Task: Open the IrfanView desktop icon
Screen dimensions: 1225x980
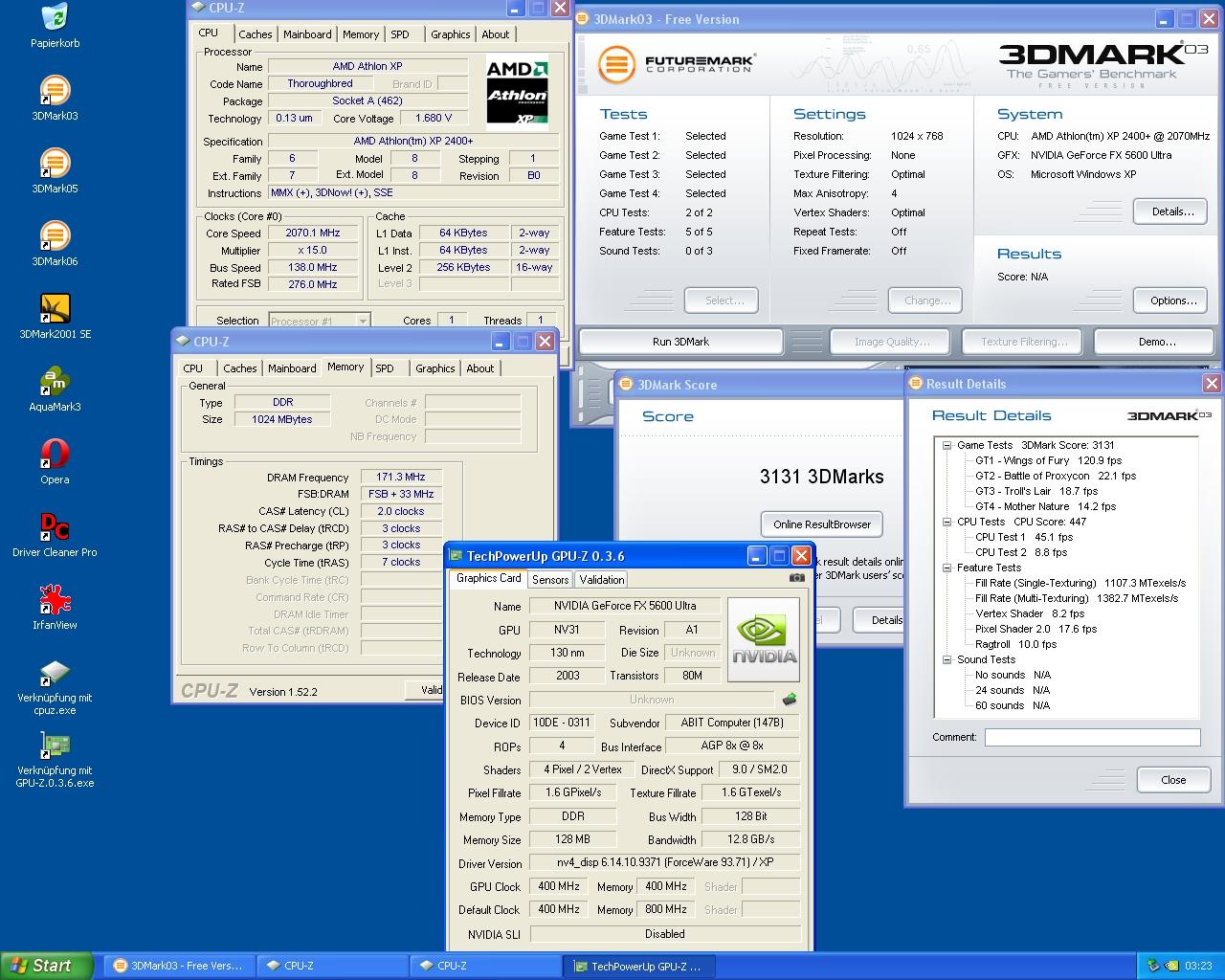Action: tap(55, 600)
